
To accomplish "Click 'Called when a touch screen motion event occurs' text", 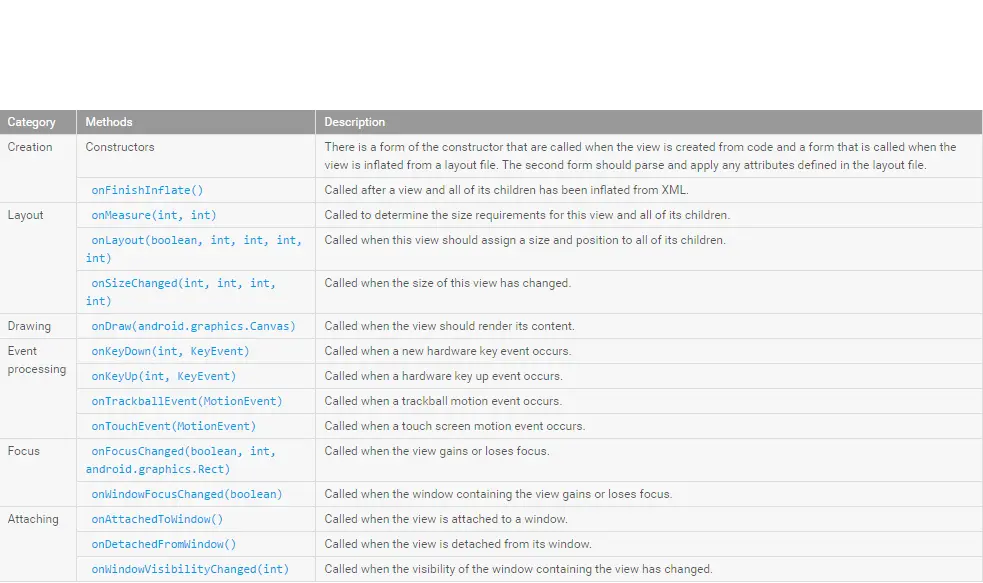I will pos(455,426).
